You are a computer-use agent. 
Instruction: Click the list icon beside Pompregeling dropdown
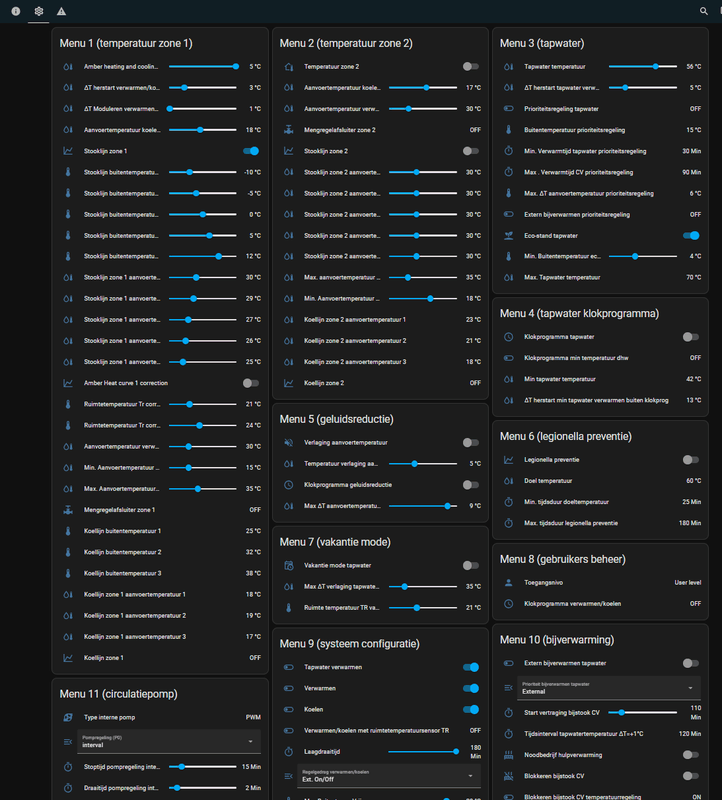coord(68,742)
